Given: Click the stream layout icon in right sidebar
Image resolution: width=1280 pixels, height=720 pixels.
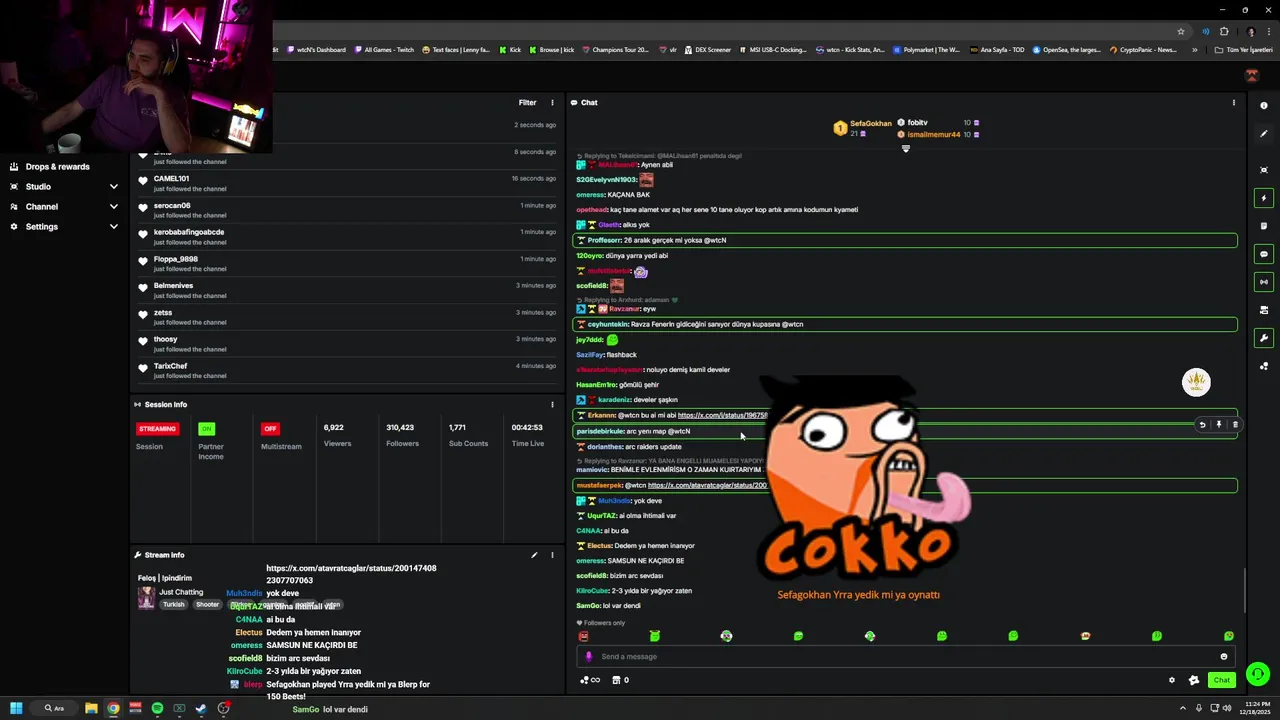Looking at the screenshot, I should [x=1264, y=310].
